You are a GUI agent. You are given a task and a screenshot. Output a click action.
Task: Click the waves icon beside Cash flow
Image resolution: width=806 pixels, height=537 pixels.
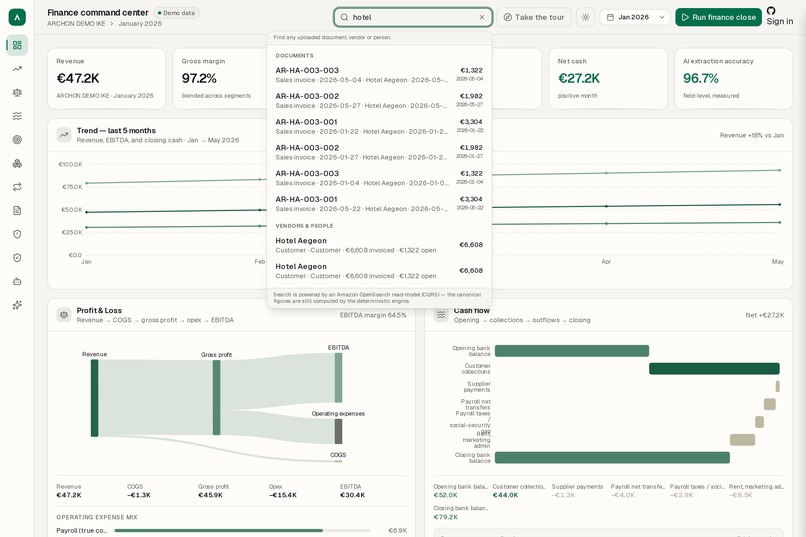click(441, 315)
